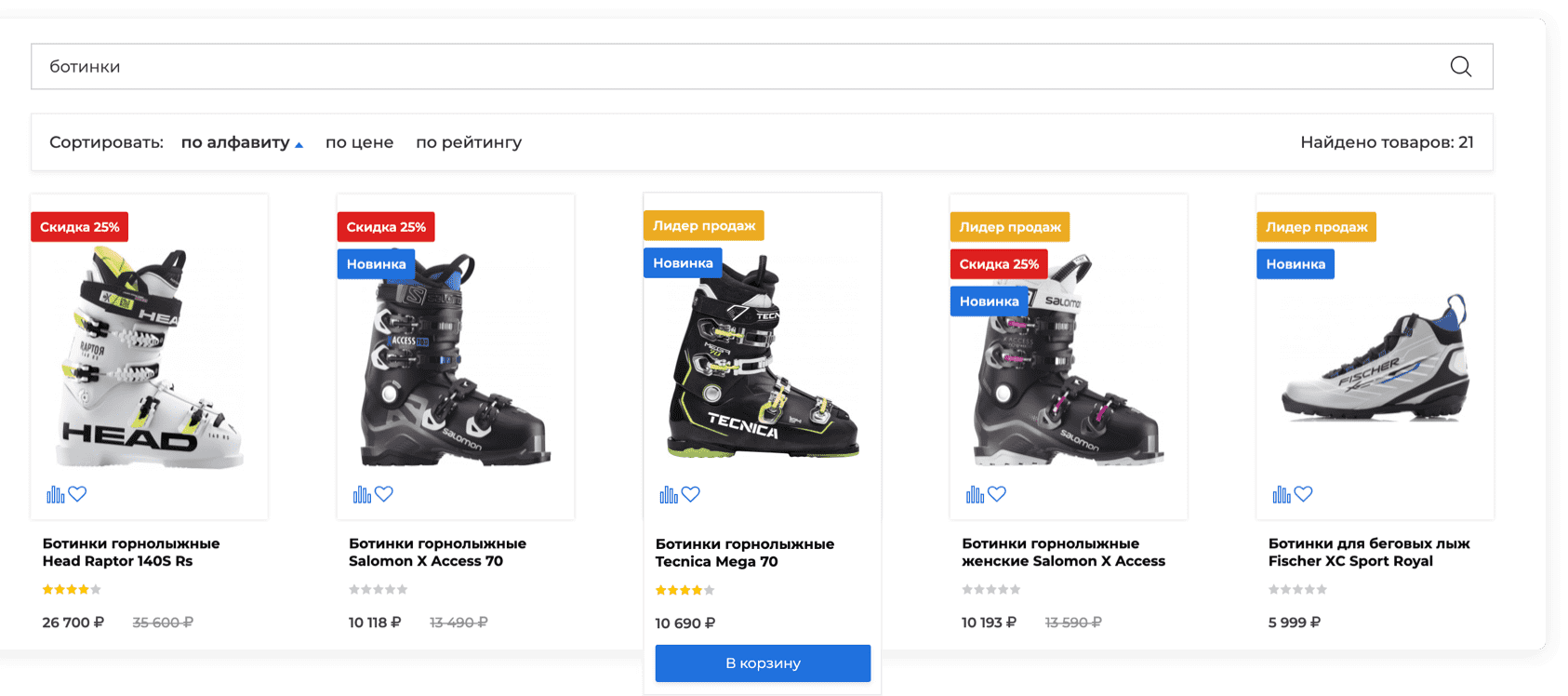Add Head Raptor 140S boots to comparison
This screenshot has height=696, width=1568.
56,494
